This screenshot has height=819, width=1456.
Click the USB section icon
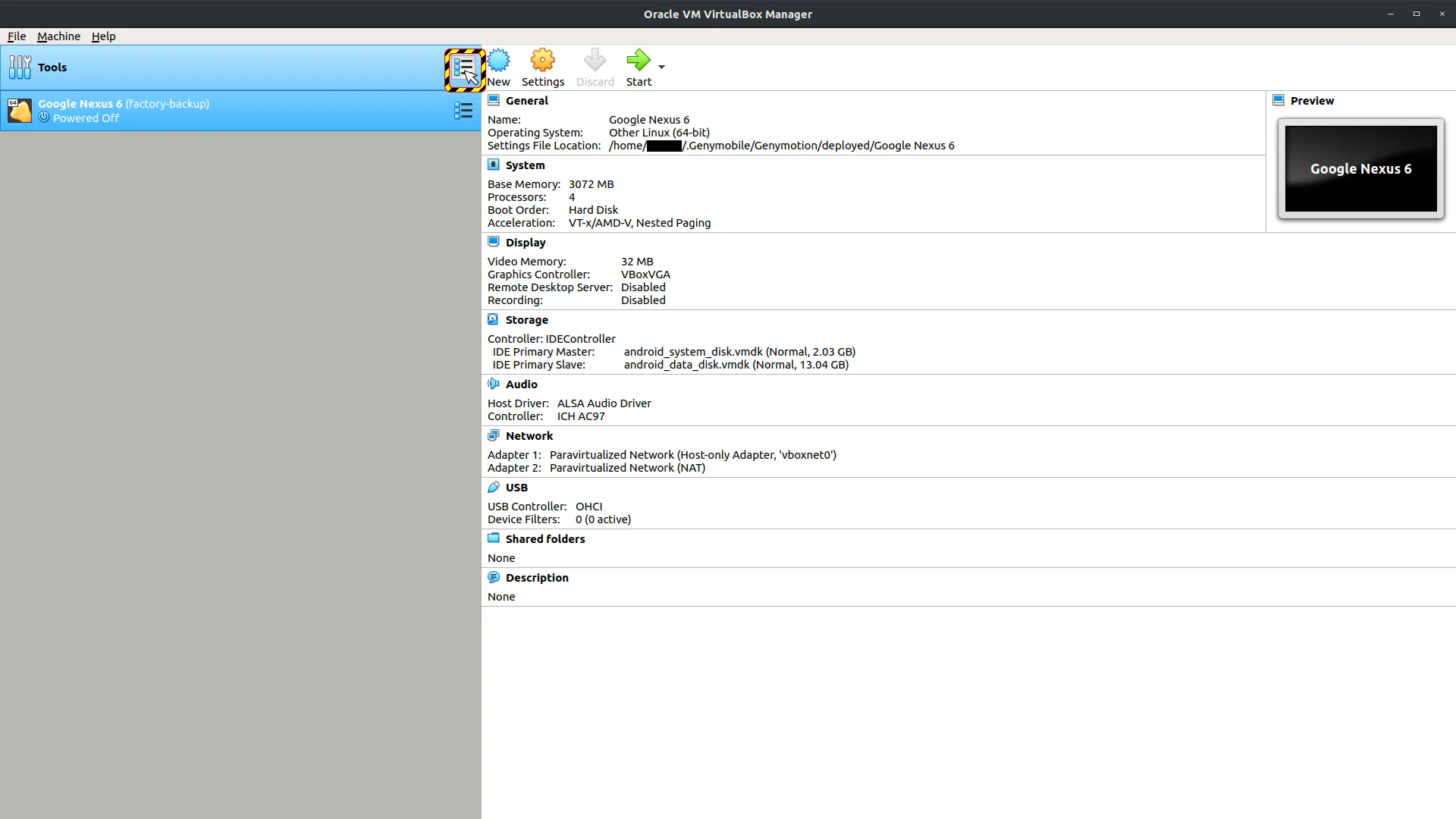click(x=494, y=487)
